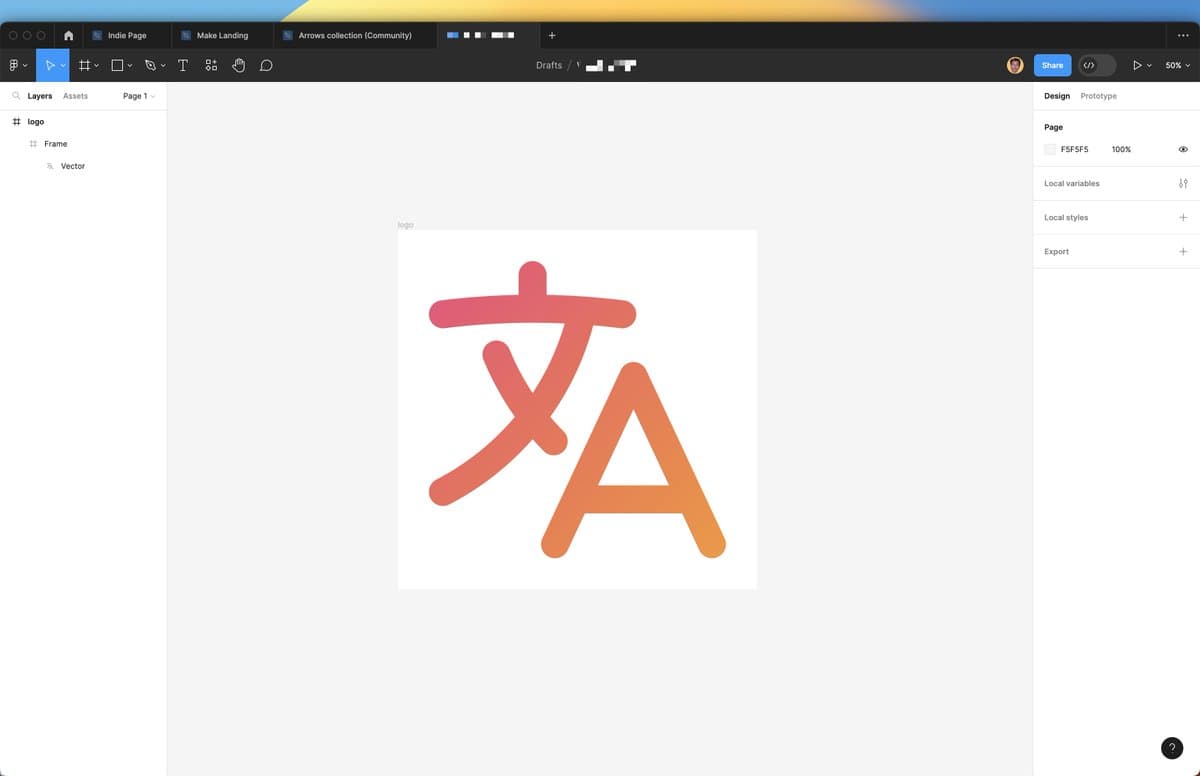The image size is (1200, 776).
Task: Click the Drafts breadcrumb link
Action: point(549,65)
